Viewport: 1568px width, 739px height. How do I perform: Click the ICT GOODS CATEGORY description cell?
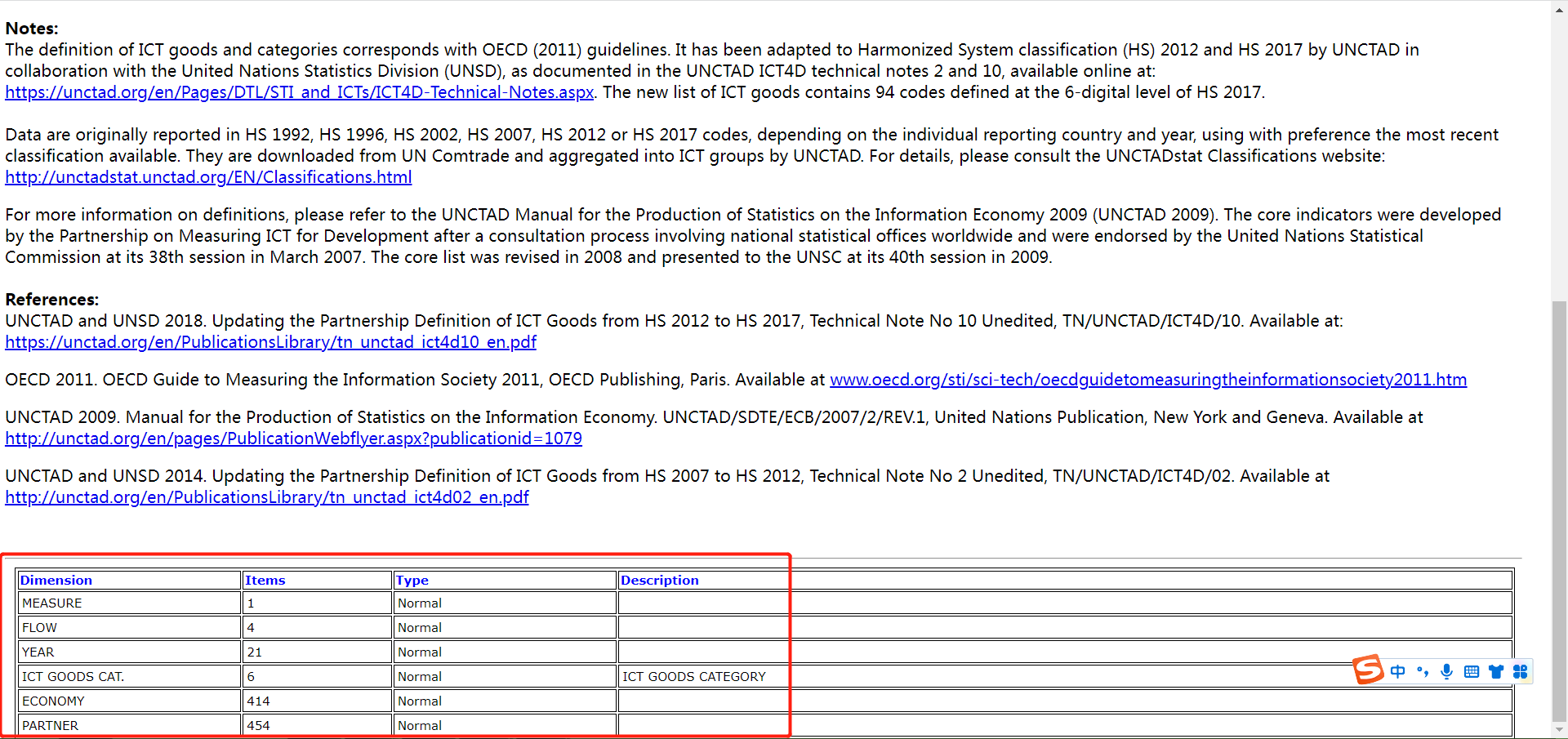point(1066,677)
